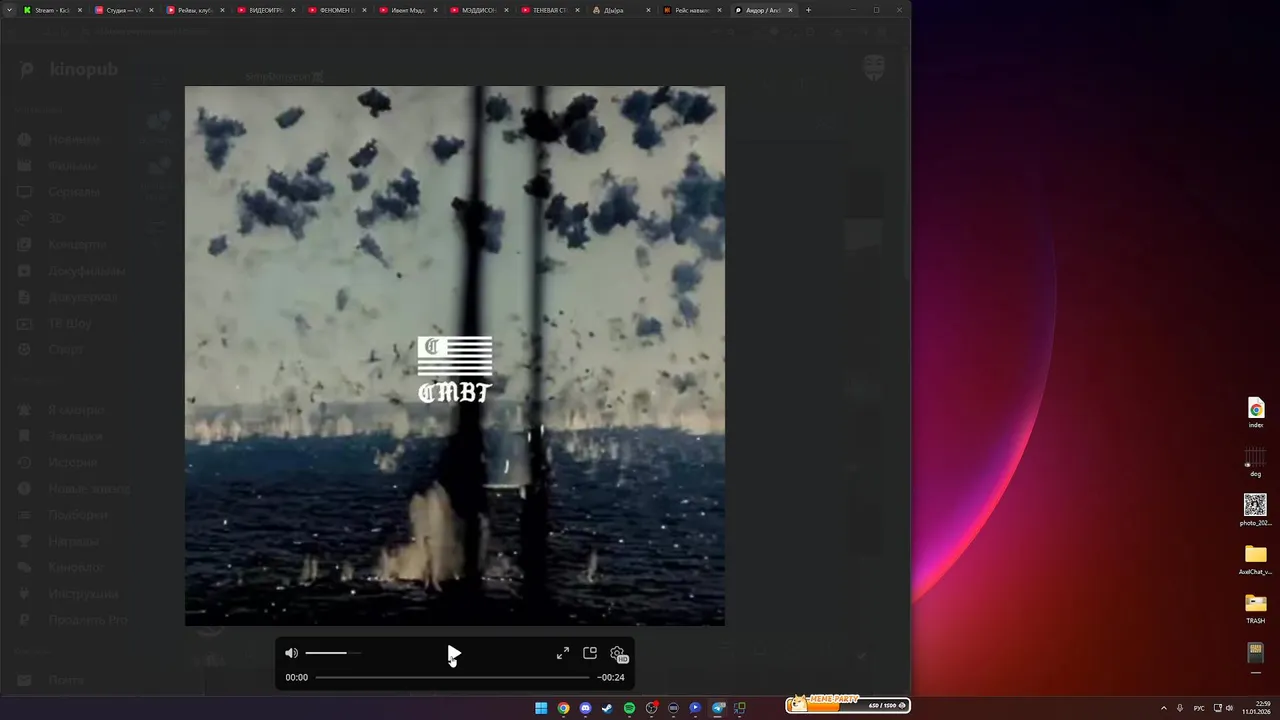
Task: Select the AxelChat_v desktop folder
Action: pyautogui.click(x=1256, y=559)
